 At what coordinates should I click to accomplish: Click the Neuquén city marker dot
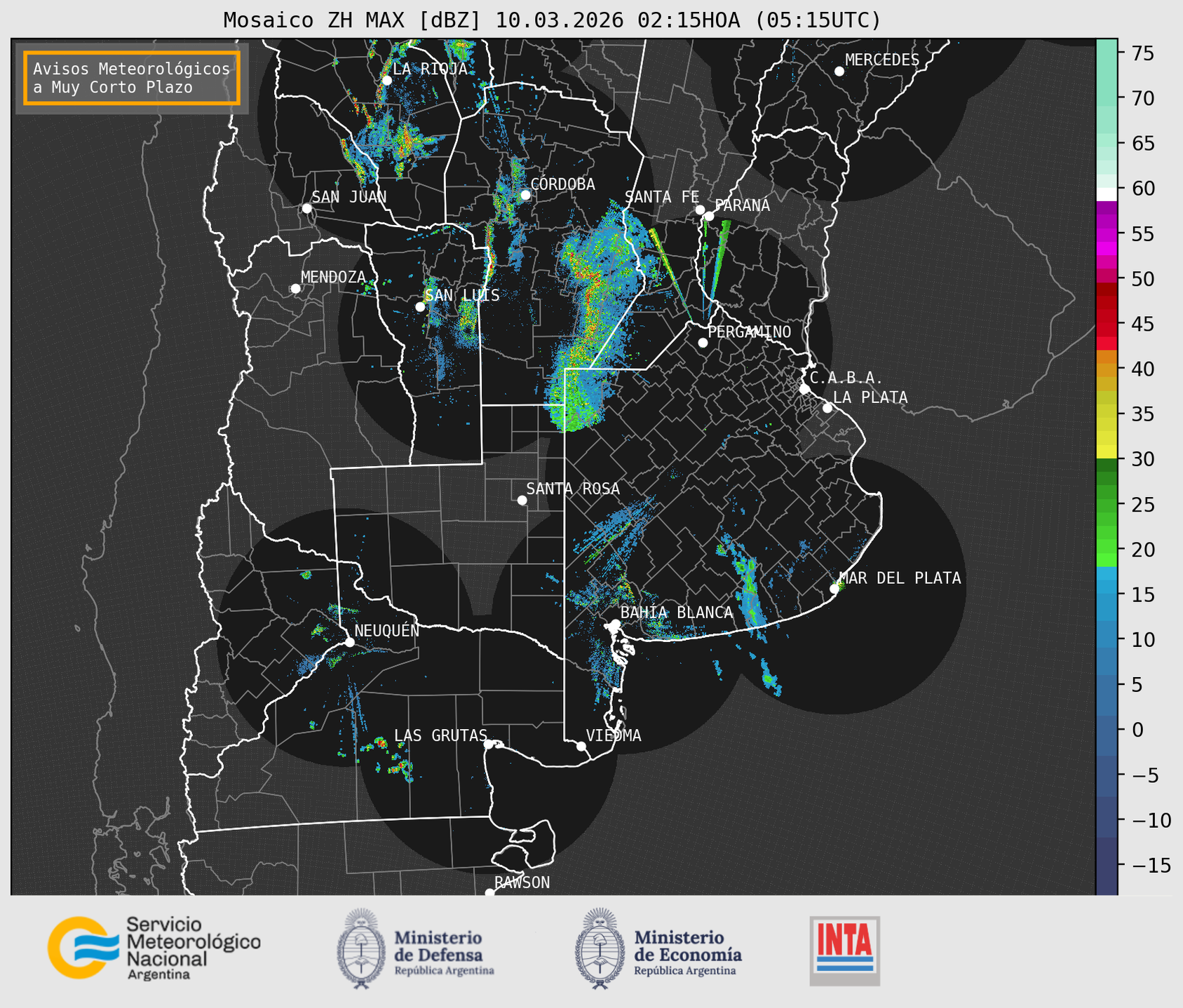pyautogui.click(x=349, y=642)
